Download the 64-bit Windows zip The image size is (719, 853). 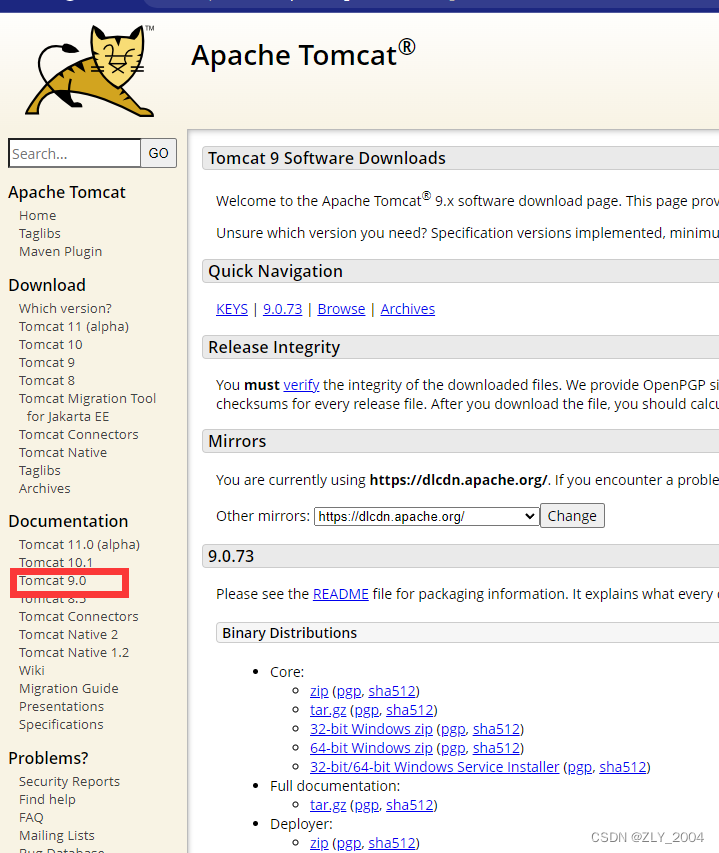[371, 748]
